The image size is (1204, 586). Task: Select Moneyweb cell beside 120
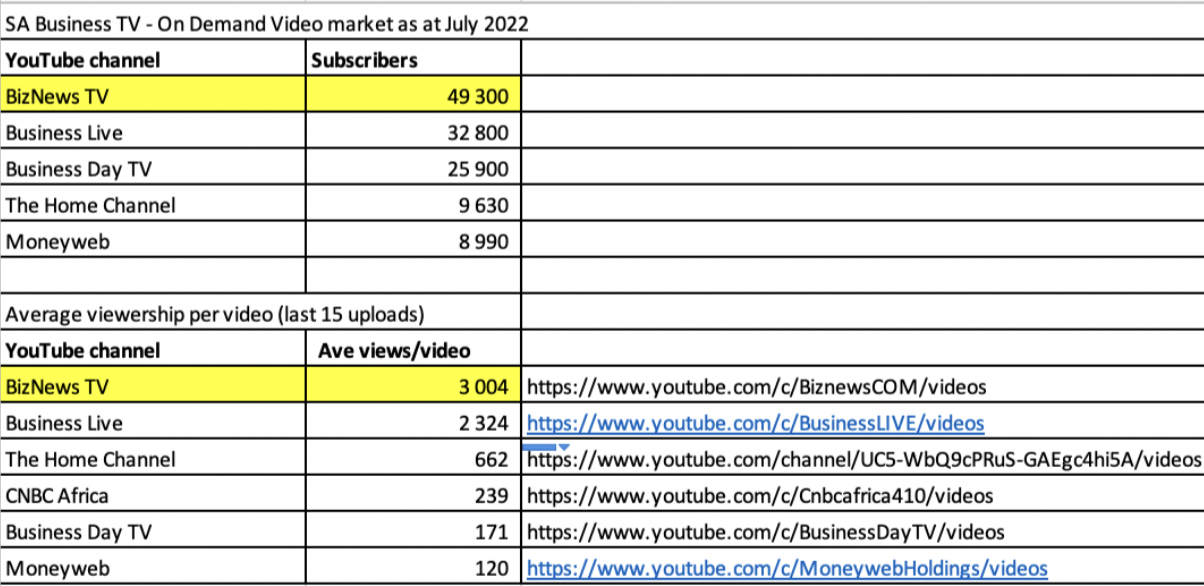point(153,568)
